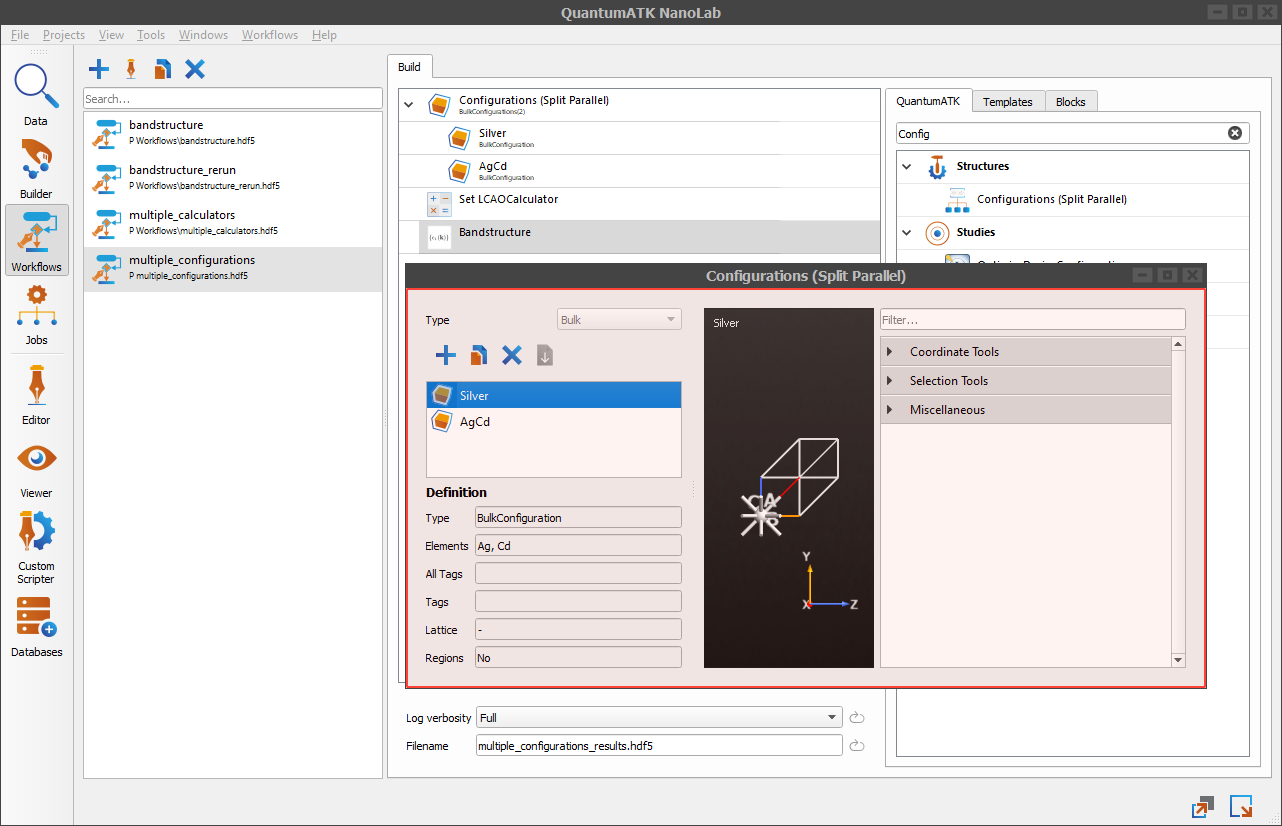Clear the Config search text

[1234, 133]
